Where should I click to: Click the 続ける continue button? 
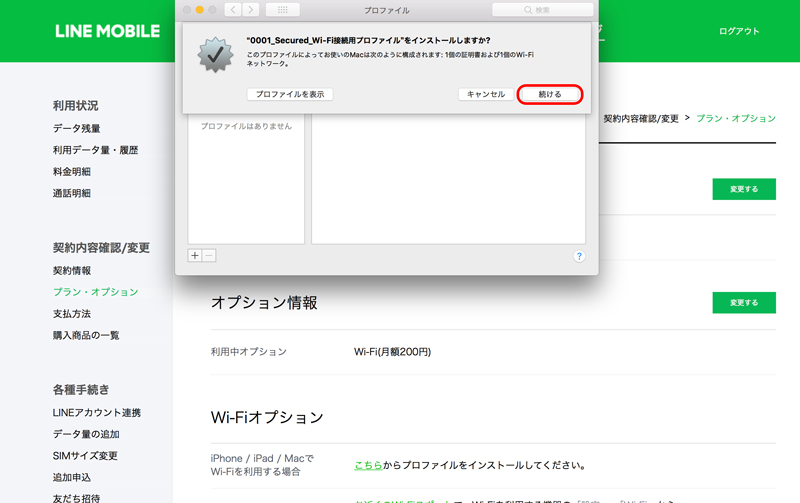(x=550, y=94)
